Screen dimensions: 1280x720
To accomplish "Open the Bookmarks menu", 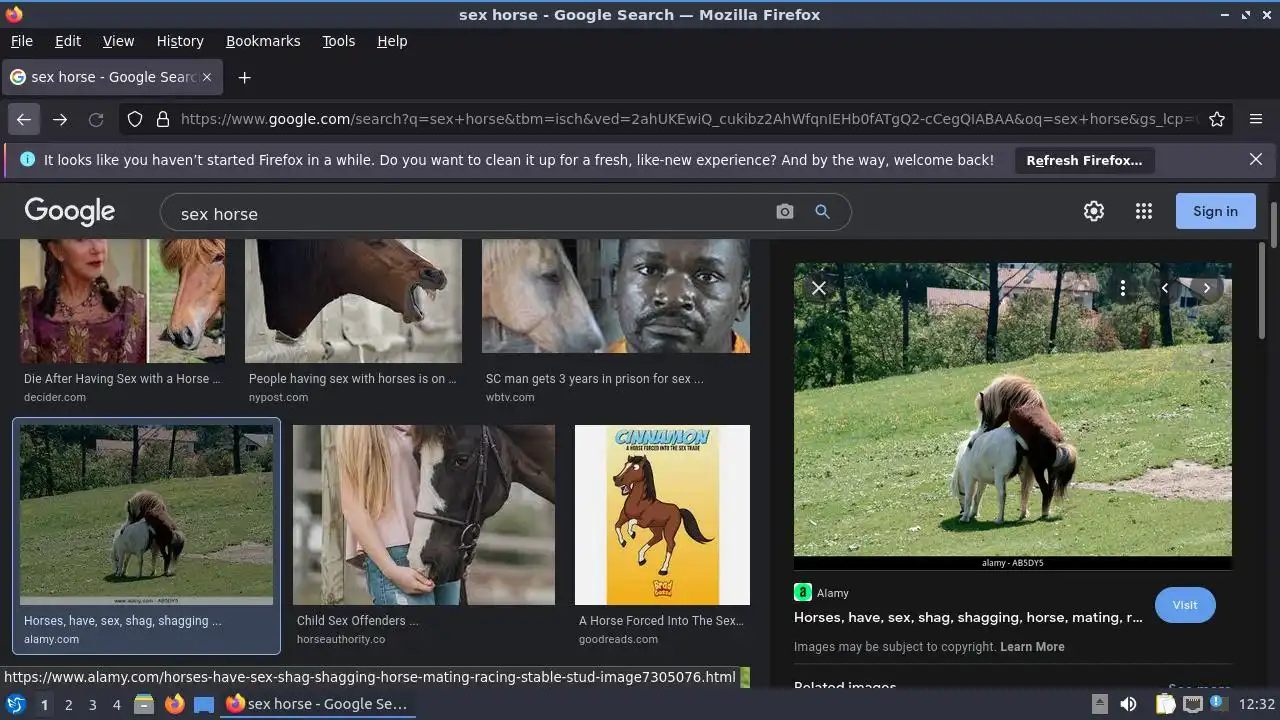I will [263, 41].
